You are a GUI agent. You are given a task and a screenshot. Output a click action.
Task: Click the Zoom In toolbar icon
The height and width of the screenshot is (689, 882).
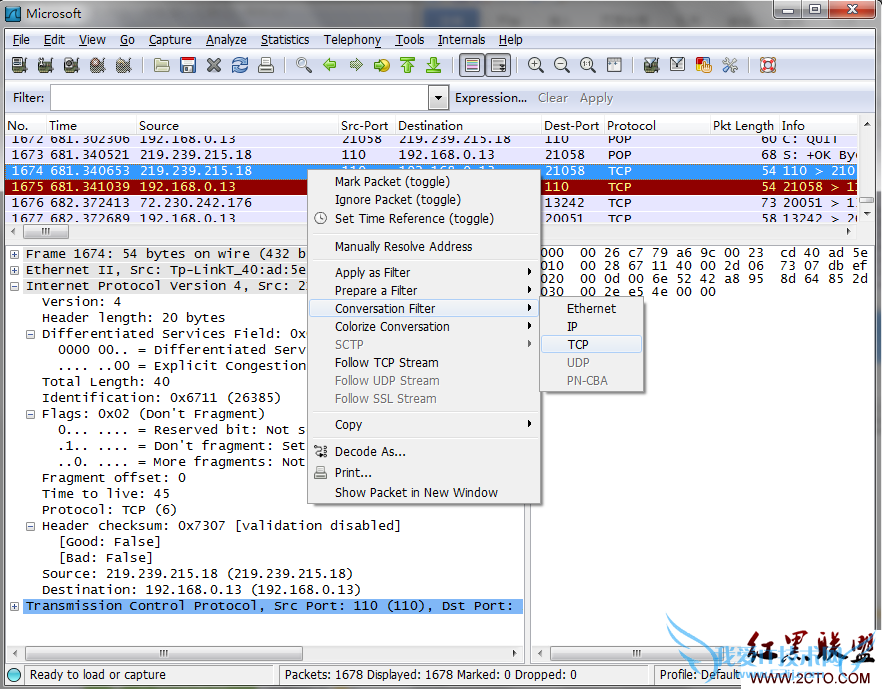(536, 66)
